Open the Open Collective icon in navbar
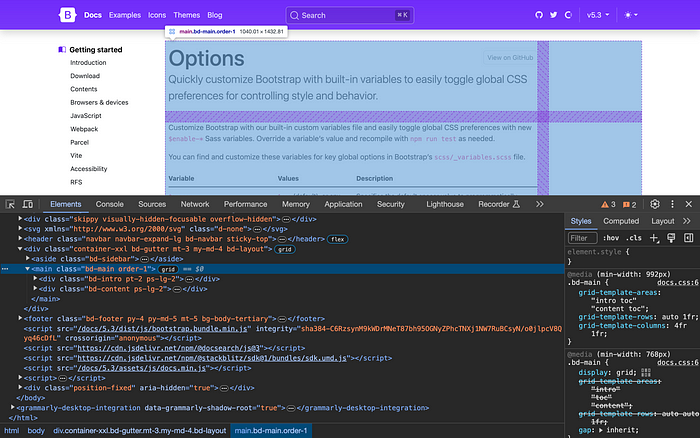Image resolution: width=700 pixels, height=438 pixels. pyautogui.click(x=568, y=15)
